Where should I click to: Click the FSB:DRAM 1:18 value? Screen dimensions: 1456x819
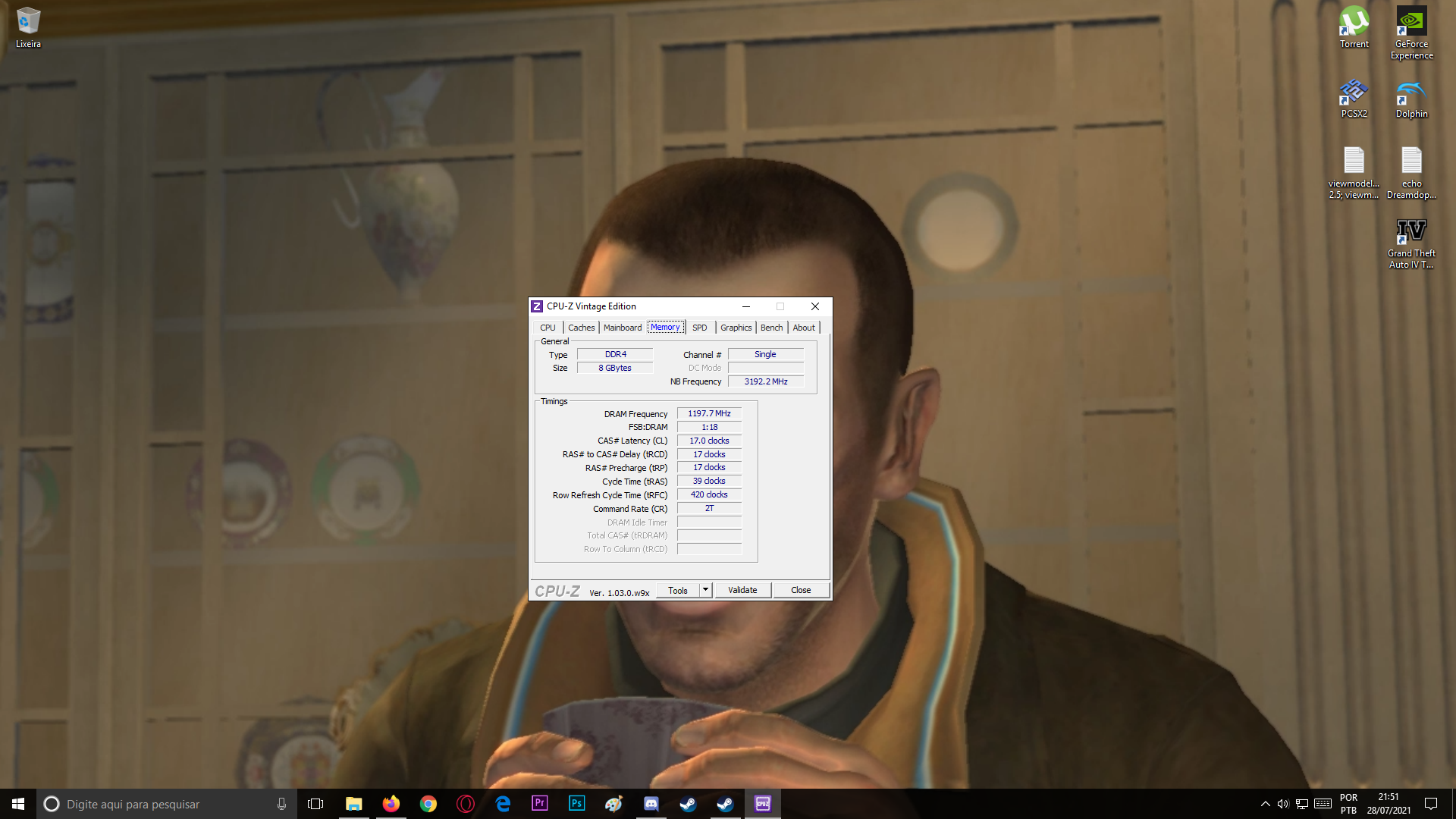(709, 427)
